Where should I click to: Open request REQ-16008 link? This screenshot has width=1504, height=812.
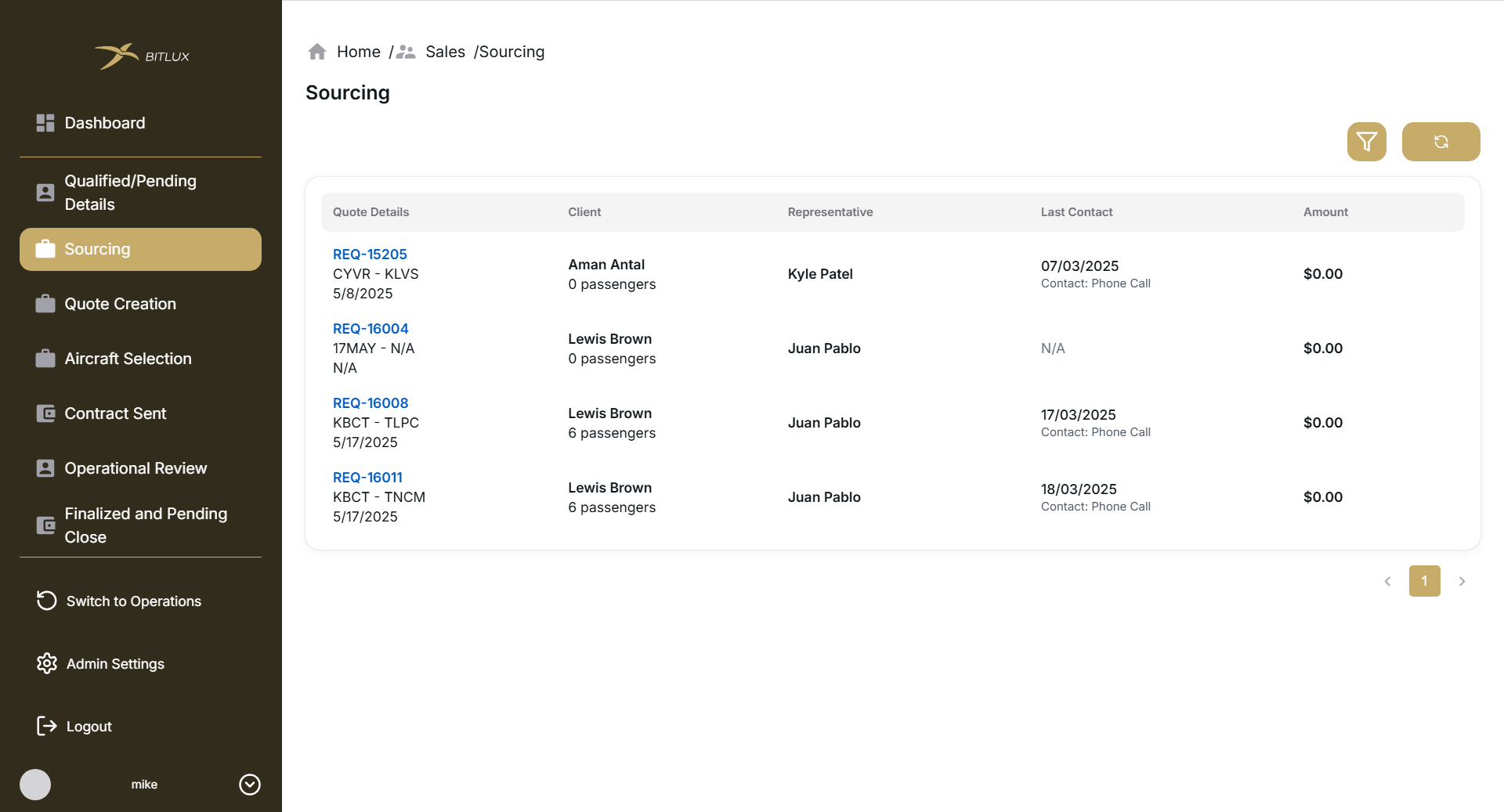[371, 403]
